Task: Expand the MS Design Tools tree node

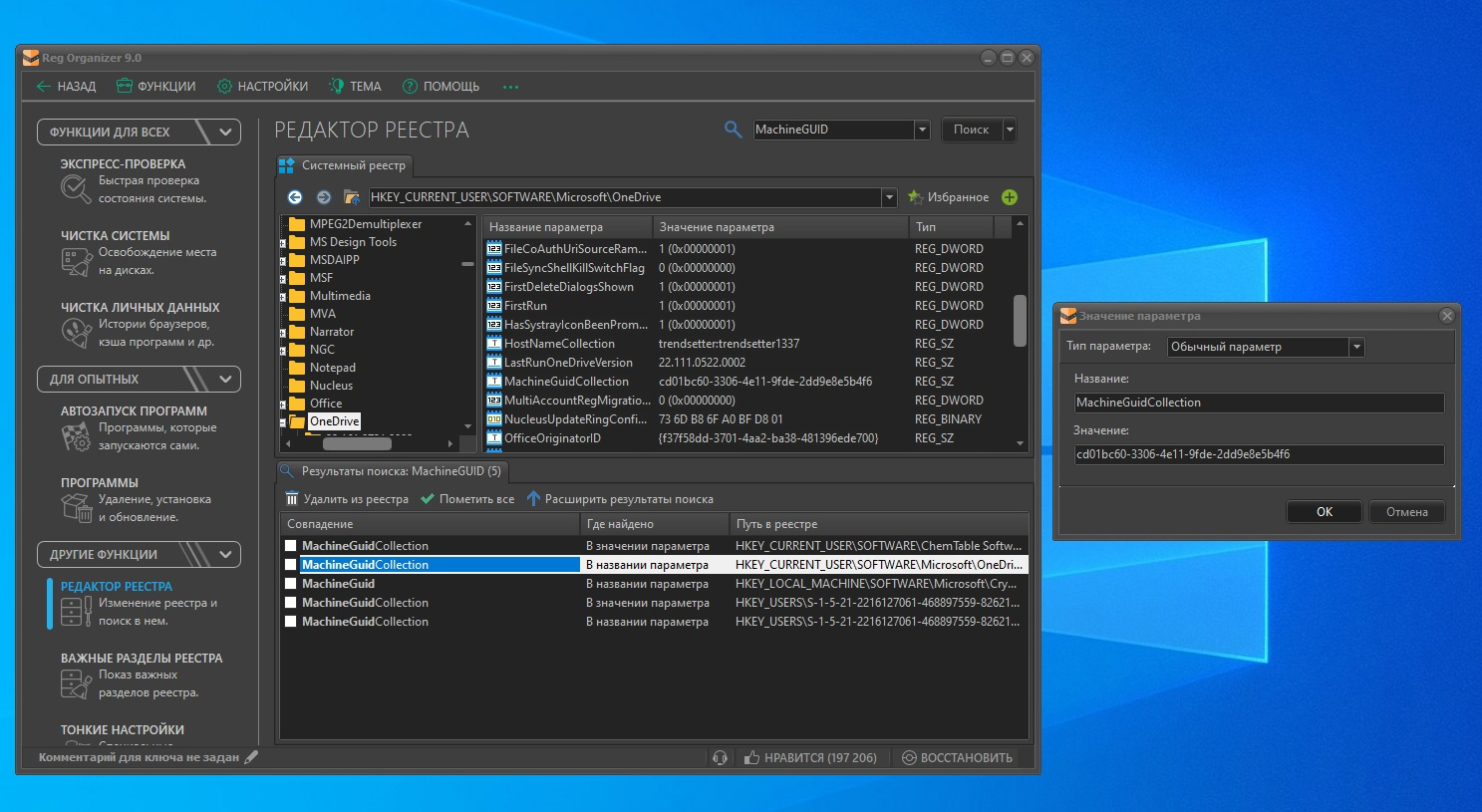Action: click(283, 243)
